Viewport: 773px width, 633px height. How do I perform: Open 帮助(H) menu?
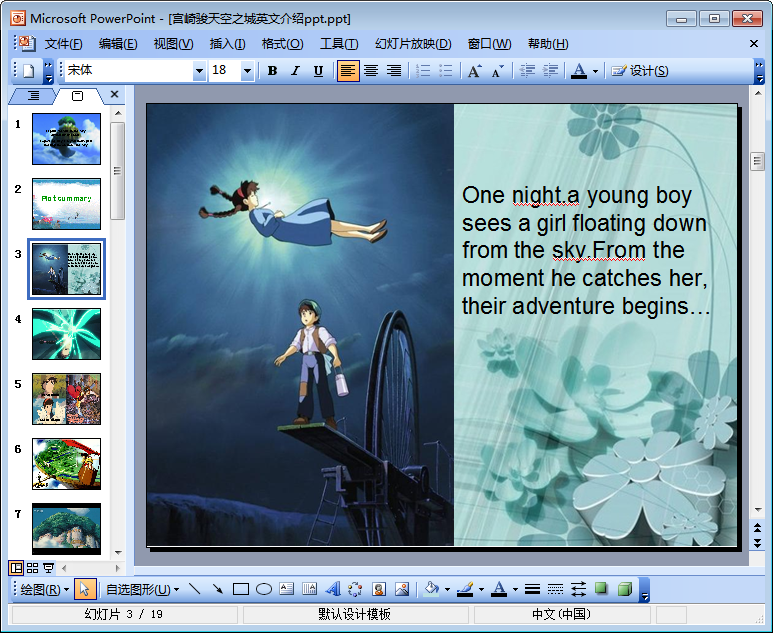click(x=548, y=44)
